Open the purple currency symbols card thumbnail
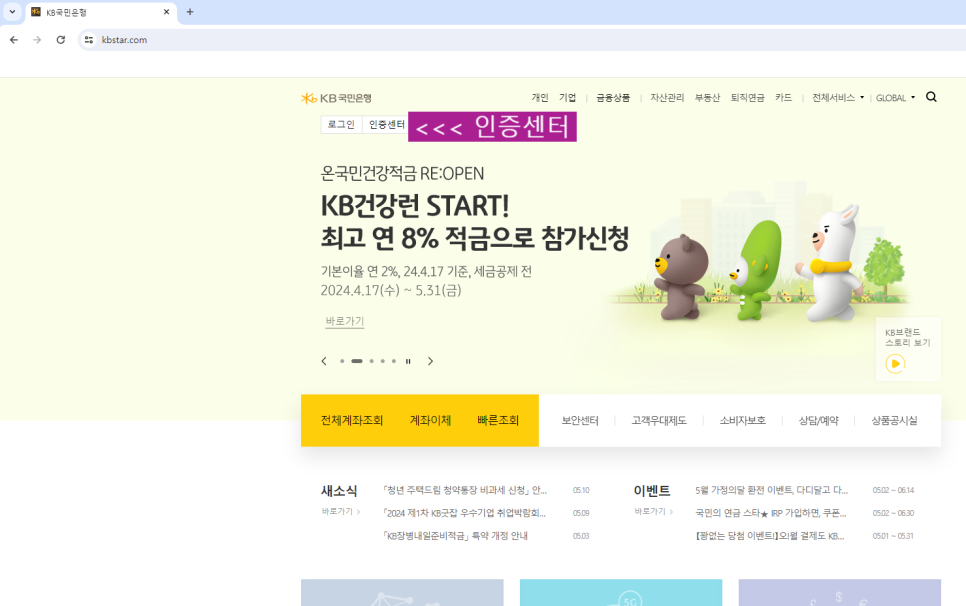The width and height of the screenshot is (966, 606). pyautogui.click(x=840, y=592)
